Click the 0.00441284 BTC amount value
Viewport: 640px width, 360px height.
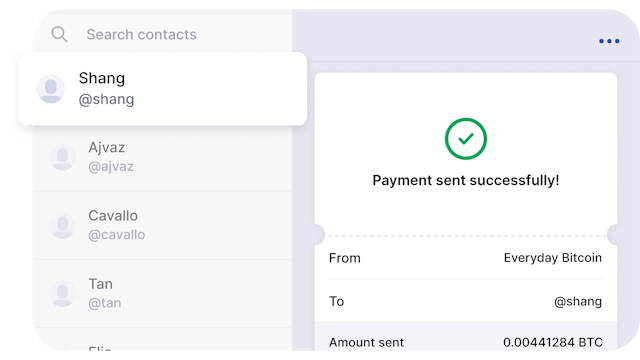[x=553, y=342]
